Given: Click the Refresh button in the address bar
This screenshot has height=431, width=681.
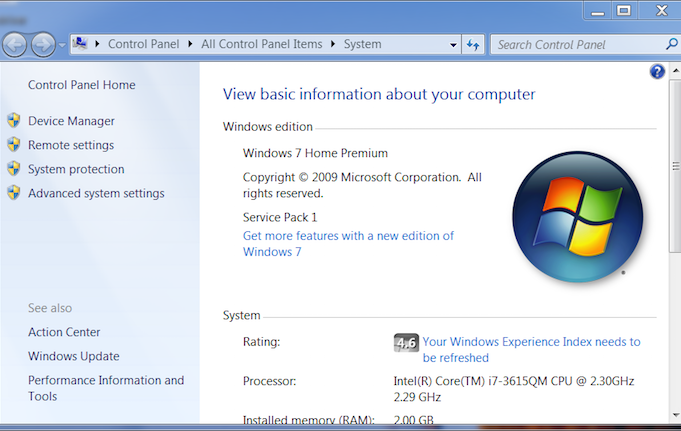Looking at the screenshot, I should pos(473,44).
